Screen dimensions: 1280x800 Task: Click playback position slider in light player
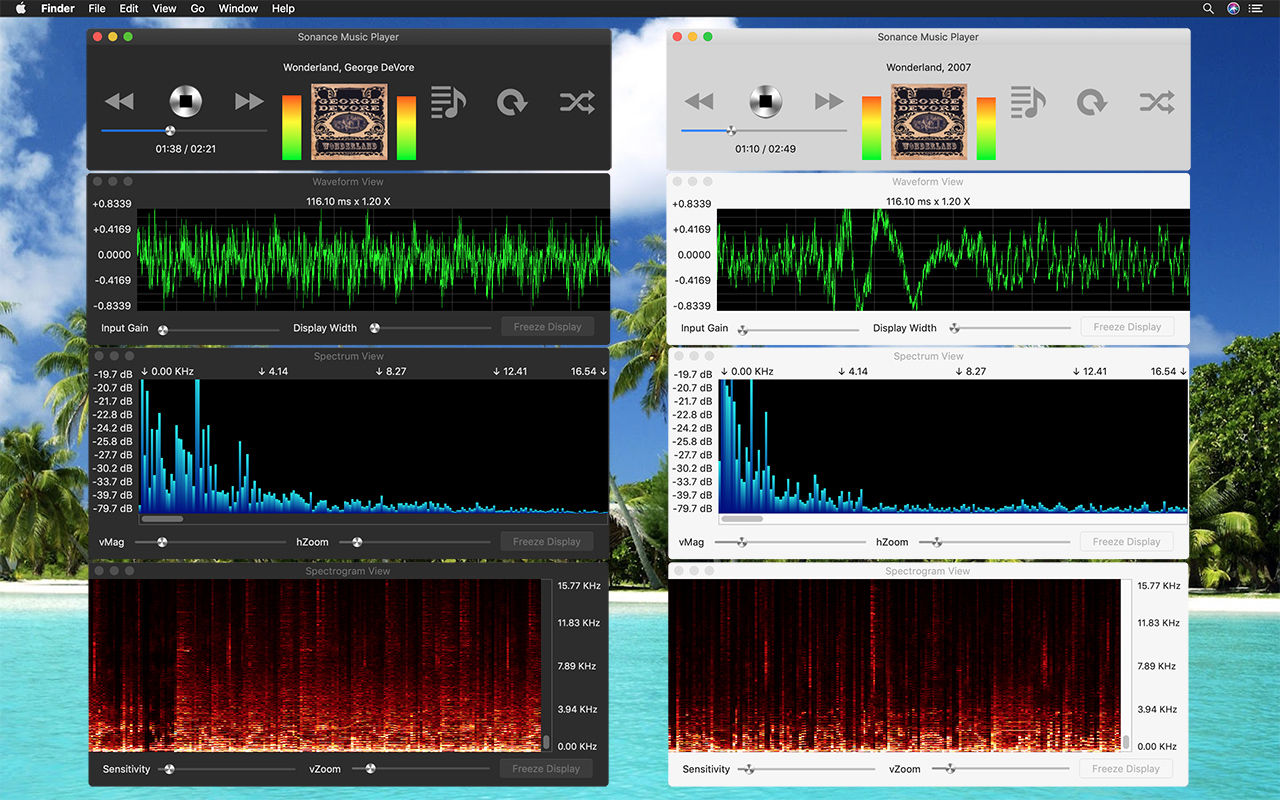[x=764, y=130]
